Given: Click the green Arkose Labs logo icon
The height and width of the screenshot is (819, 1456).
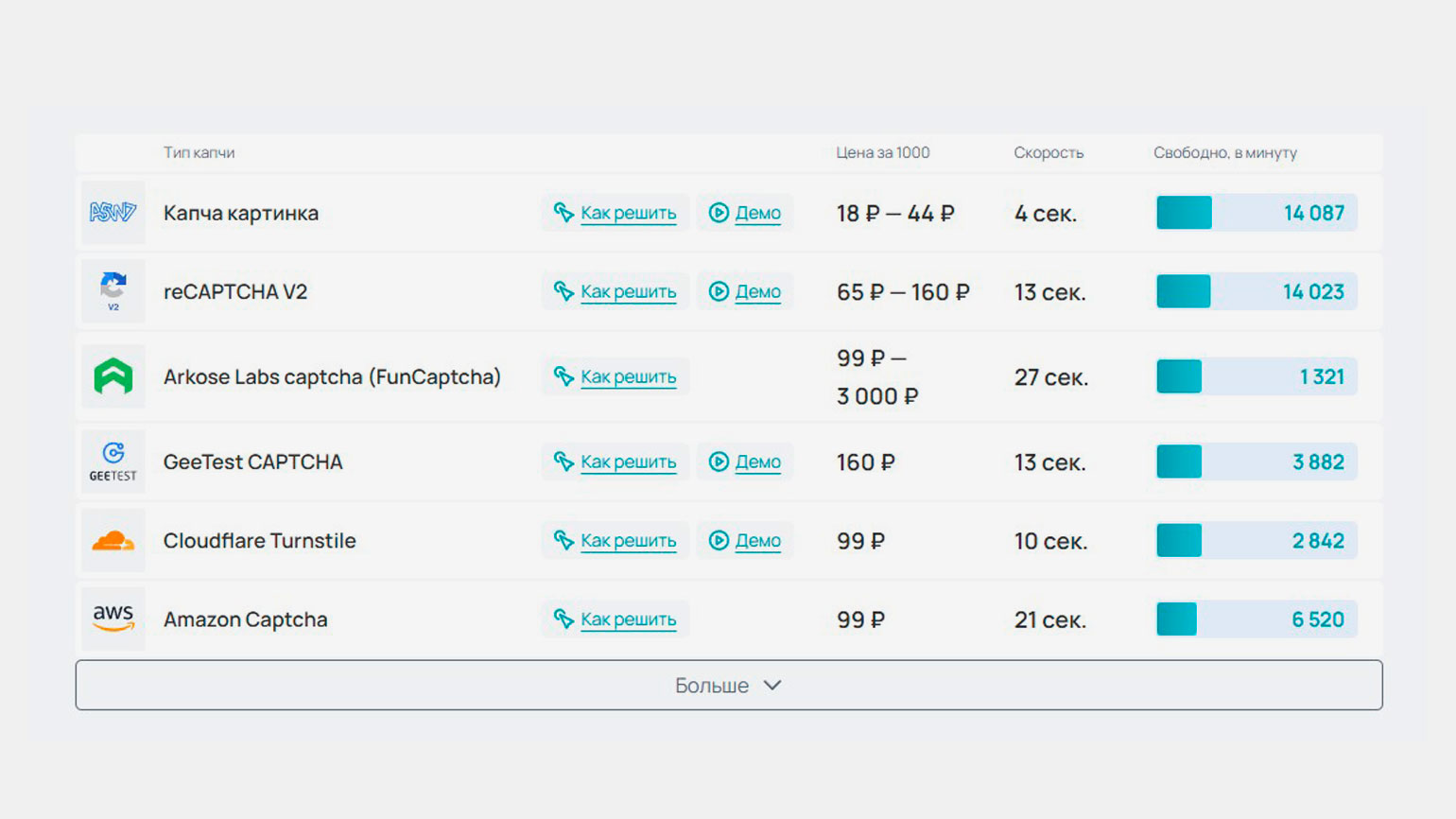Looking at the screenshot, I should pos(113,376).
